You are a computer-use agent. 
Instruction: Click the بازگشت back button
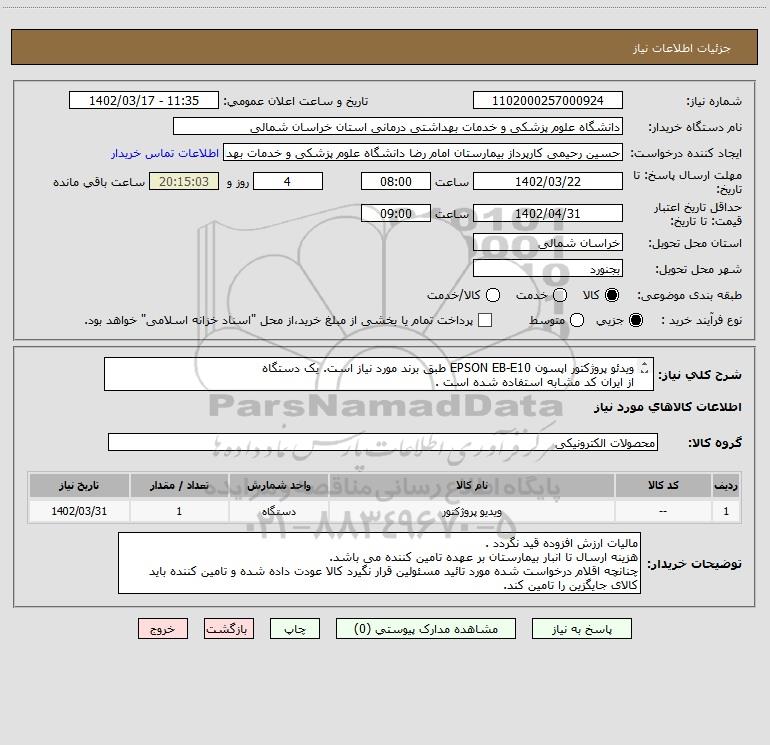[x=229, y=629]
